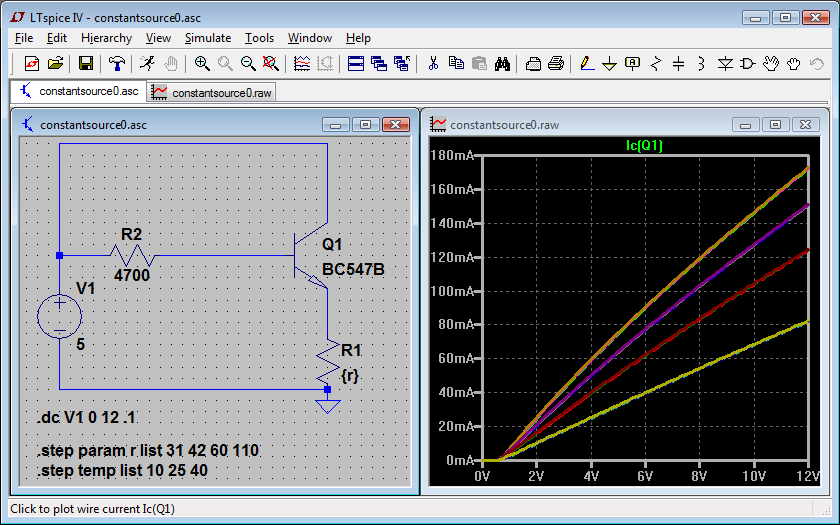Place a resistor from the toolbar
Viewport: 840px width, 525px height.
[656, 64]
